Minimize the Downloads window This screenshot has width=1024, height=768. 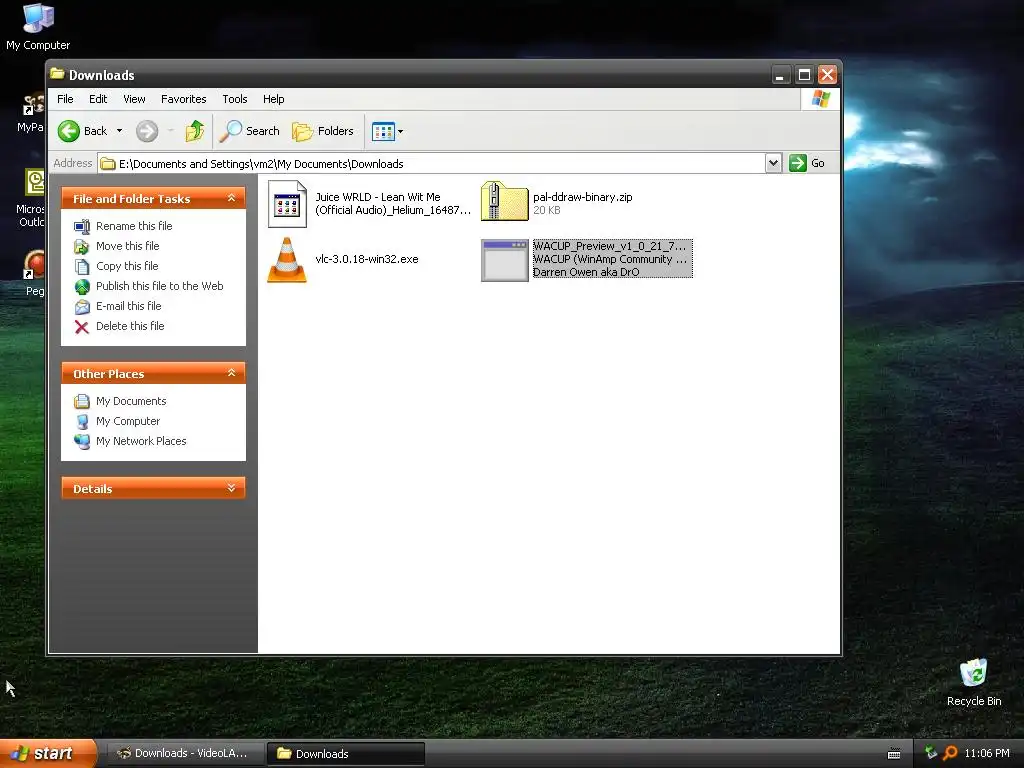780,75
